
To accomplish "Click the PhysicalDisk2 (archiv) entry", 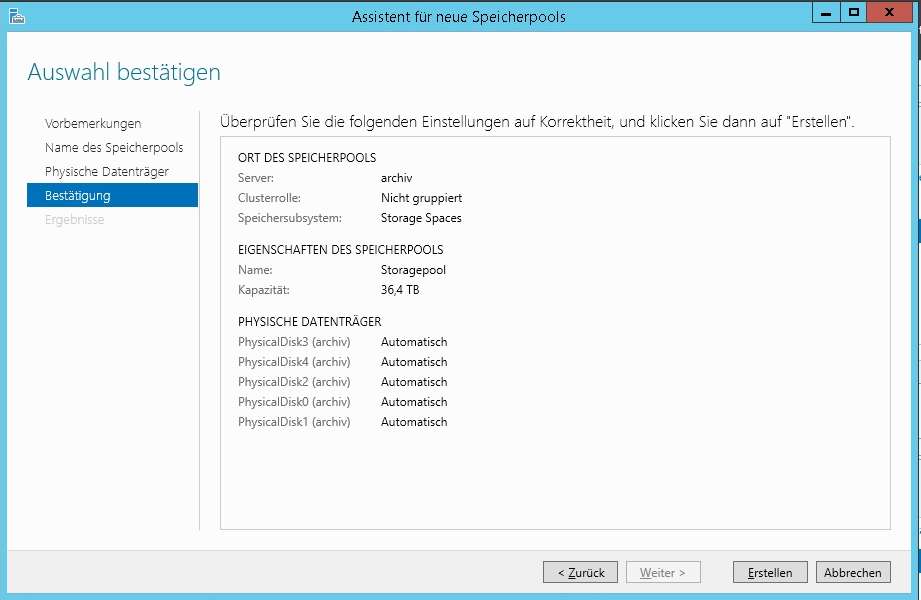I will click(x=294, y=382).
